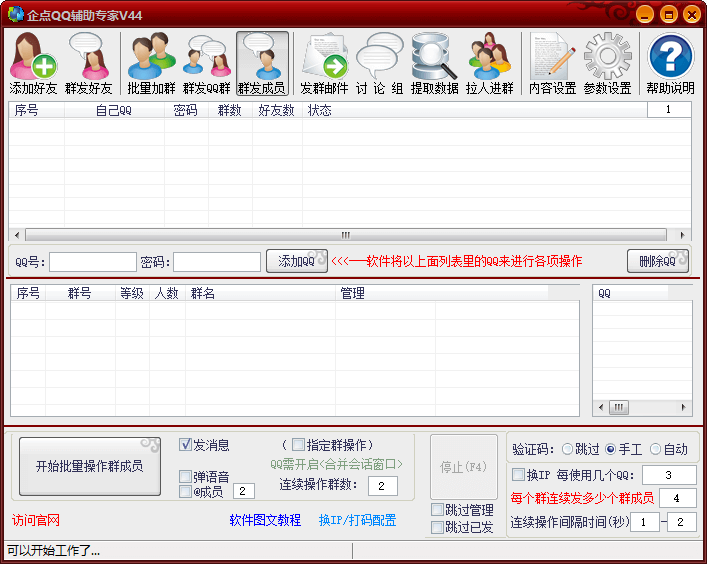Click the 群号 column header
The height and width of the screenshot is (564, 707).
(80, 293)
